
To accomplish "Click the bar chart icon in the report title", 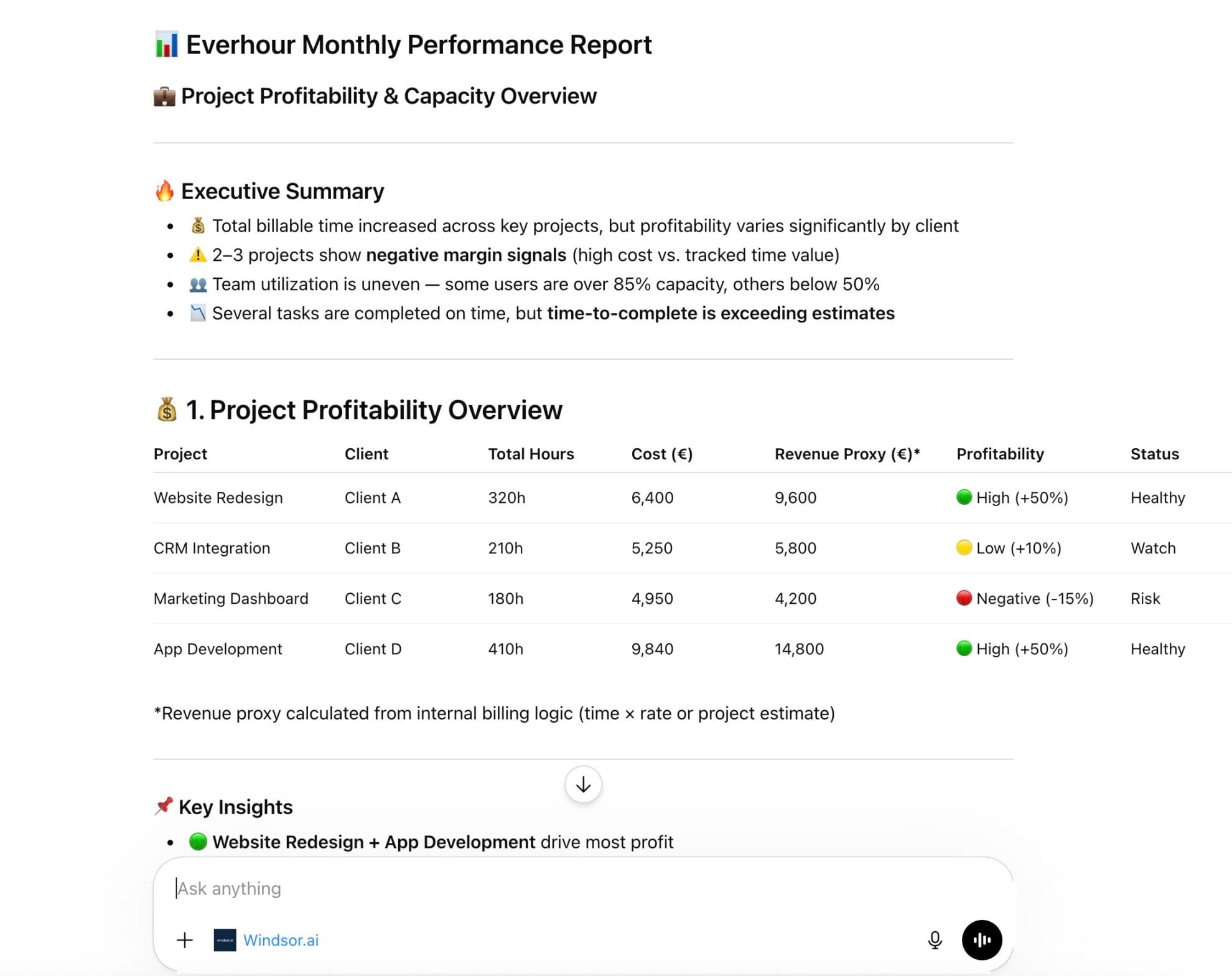I will 167,44.
